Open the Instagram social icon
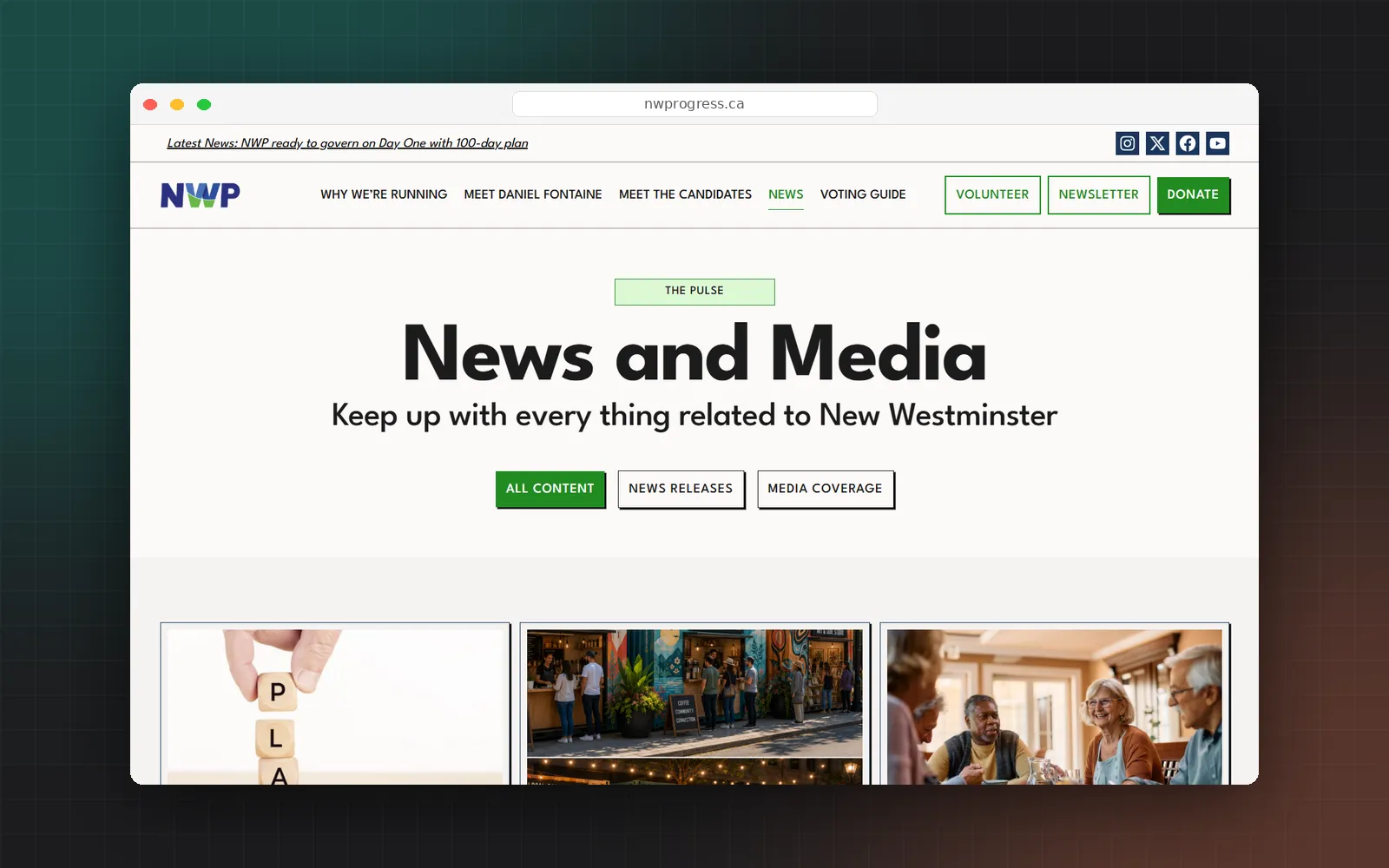The height and width of the screenshot is (868, 1389). pyautogui.click(x=1127, y=143)
